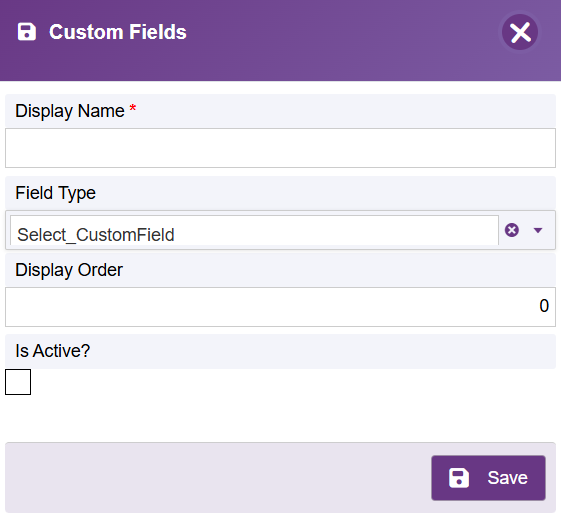Click the Display Order label
This screenshot has width=561, height=518.
pyautogui.click(x=69, y=270)
